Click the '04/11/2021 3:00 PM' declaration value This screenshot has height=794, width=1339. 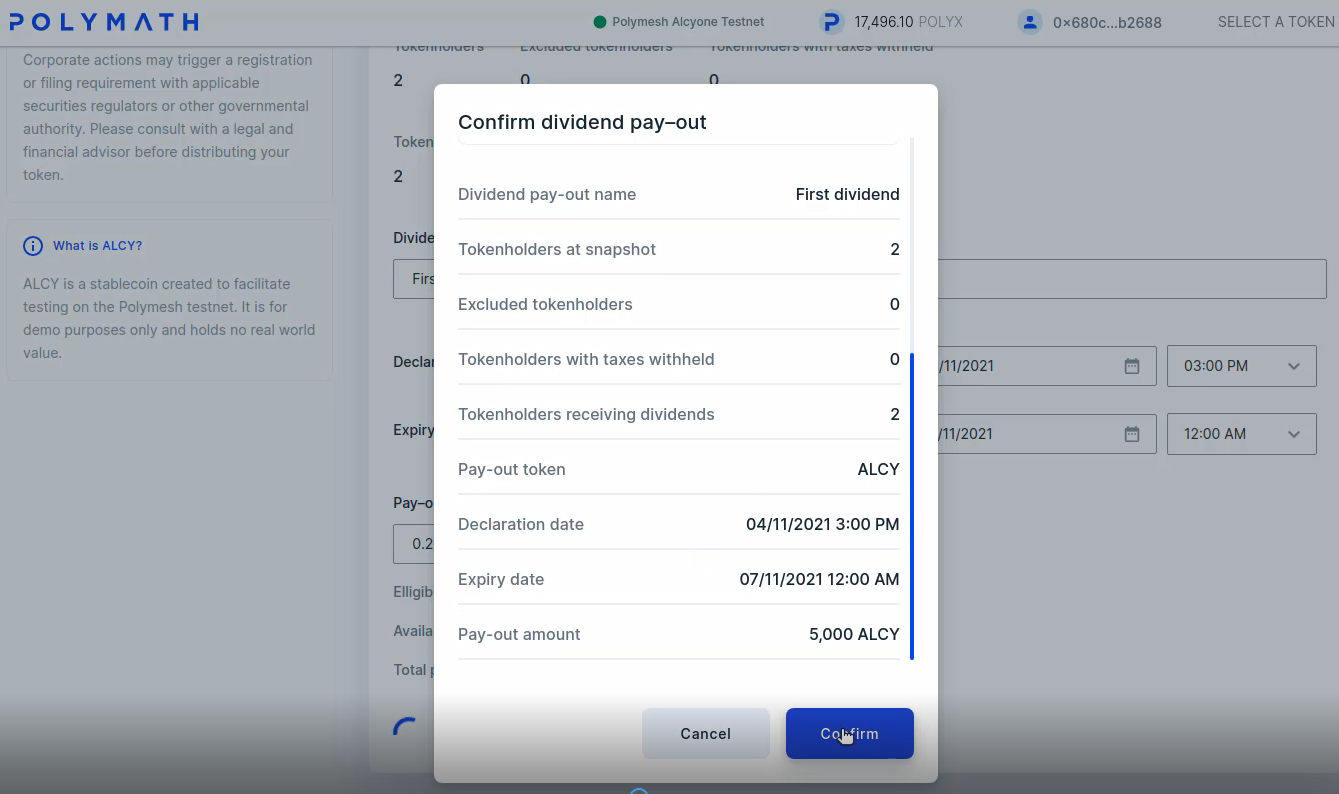822,524
